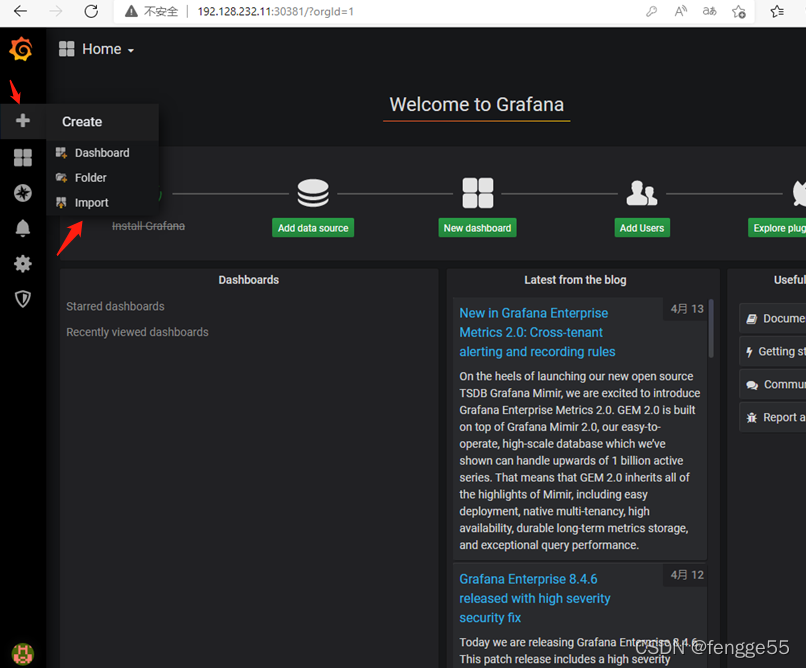This screenshot has width=806, height=668.
Task: Open the Create plus menu in sidebar
Action: 23,121
